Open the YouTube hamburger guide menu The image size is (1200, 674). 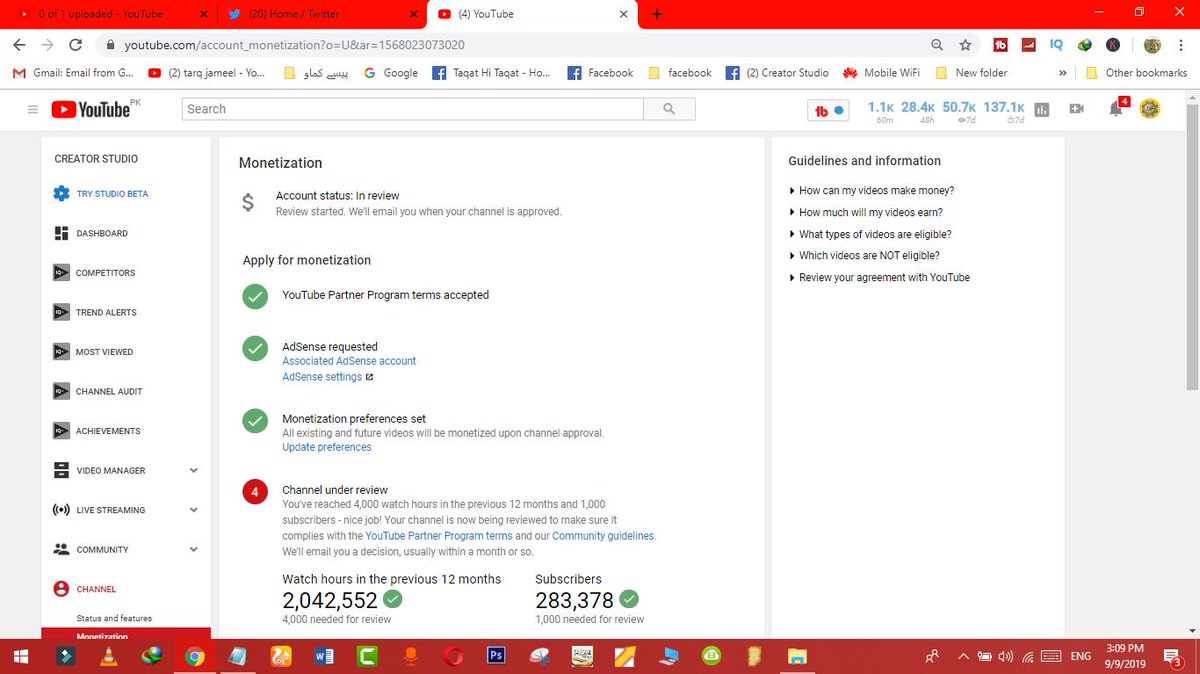coord(33,109)
